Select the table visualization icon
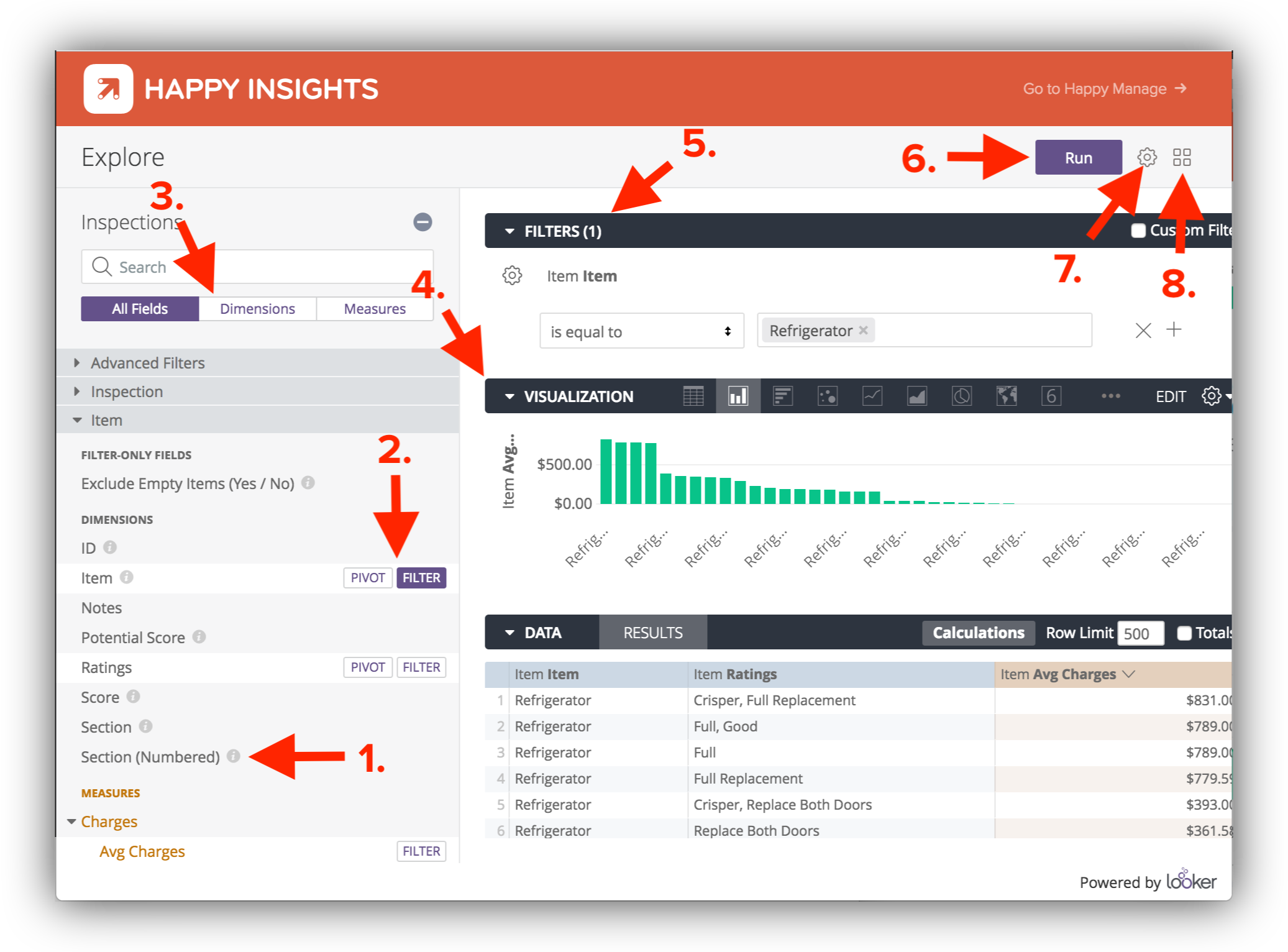1288x952 pixels. pos(693,396)
